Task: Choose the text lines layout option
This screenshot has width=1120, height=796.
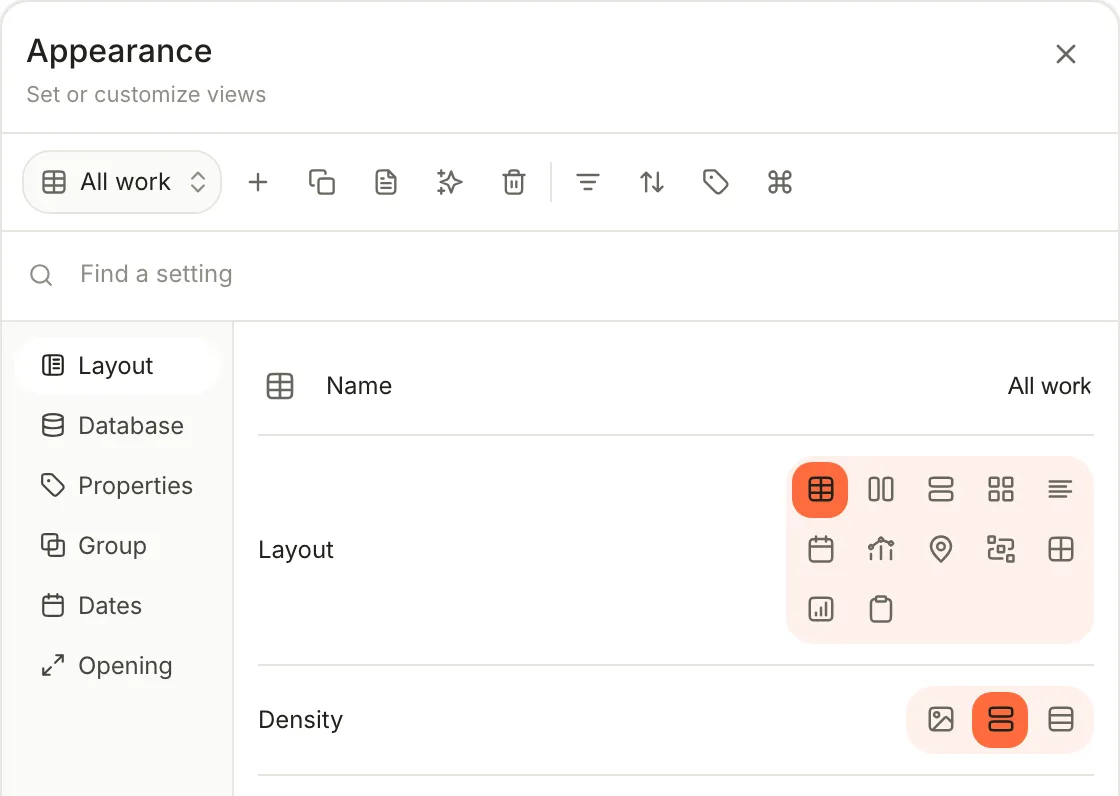Action: pos(1061,489)
